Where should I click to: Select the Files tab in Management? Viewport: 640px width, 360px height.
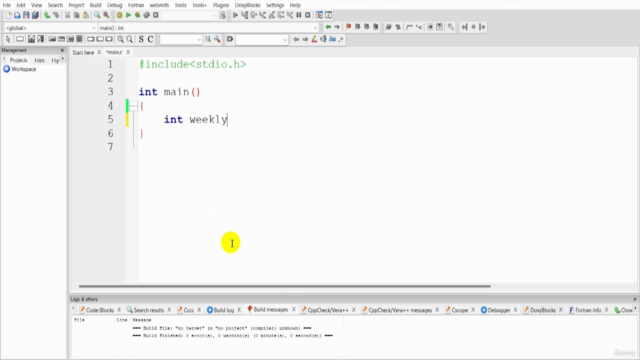(39, 60)
